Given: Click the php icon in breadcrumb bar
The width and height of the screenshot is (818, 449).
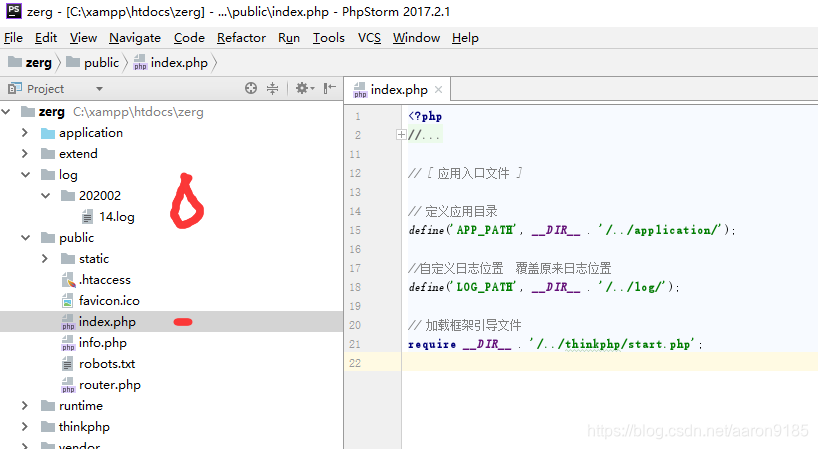Looking at the screenshot, I should (140, 63).
